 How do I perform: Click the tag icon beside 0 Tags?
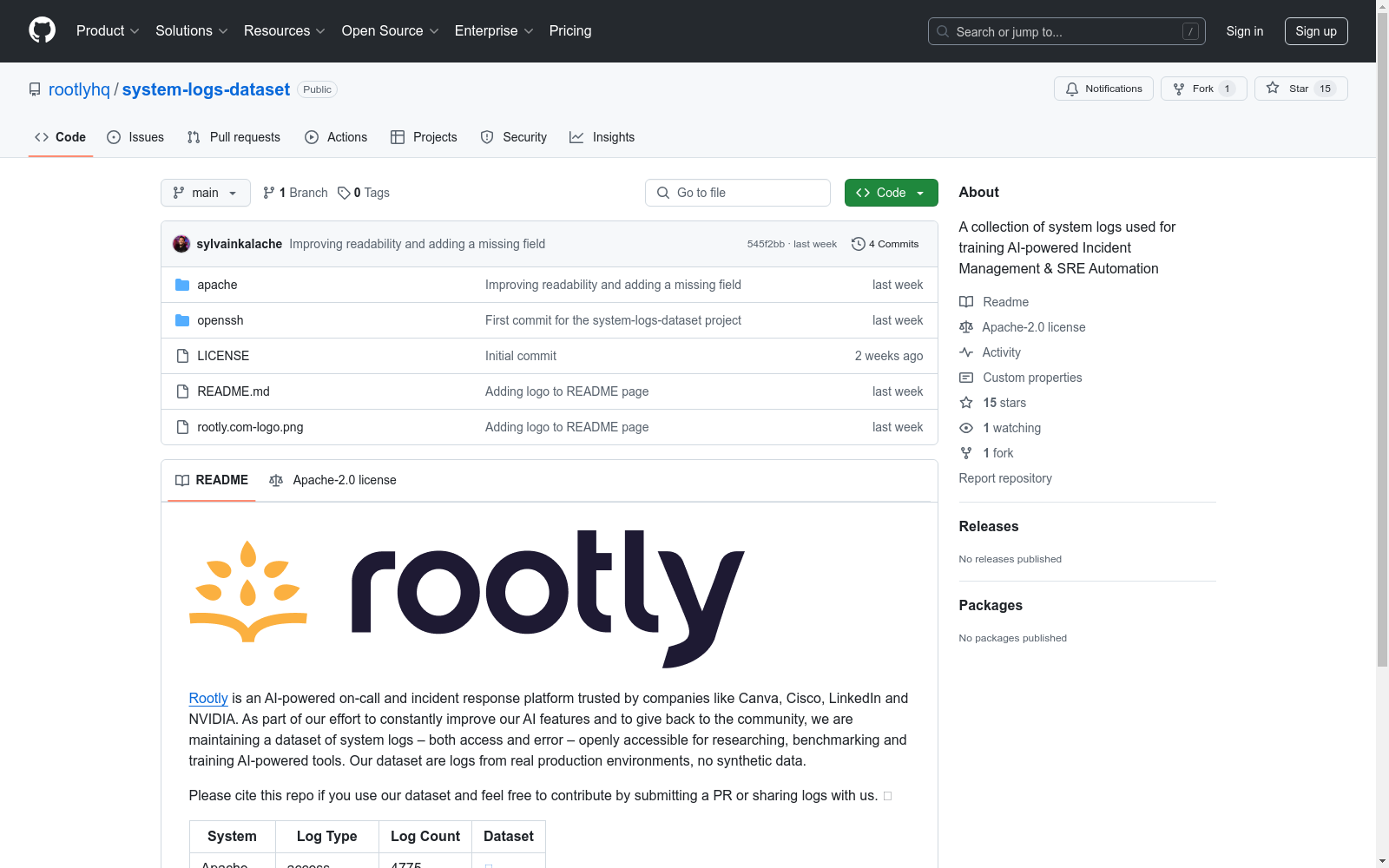pyautogui.click(x=344, y=193)
